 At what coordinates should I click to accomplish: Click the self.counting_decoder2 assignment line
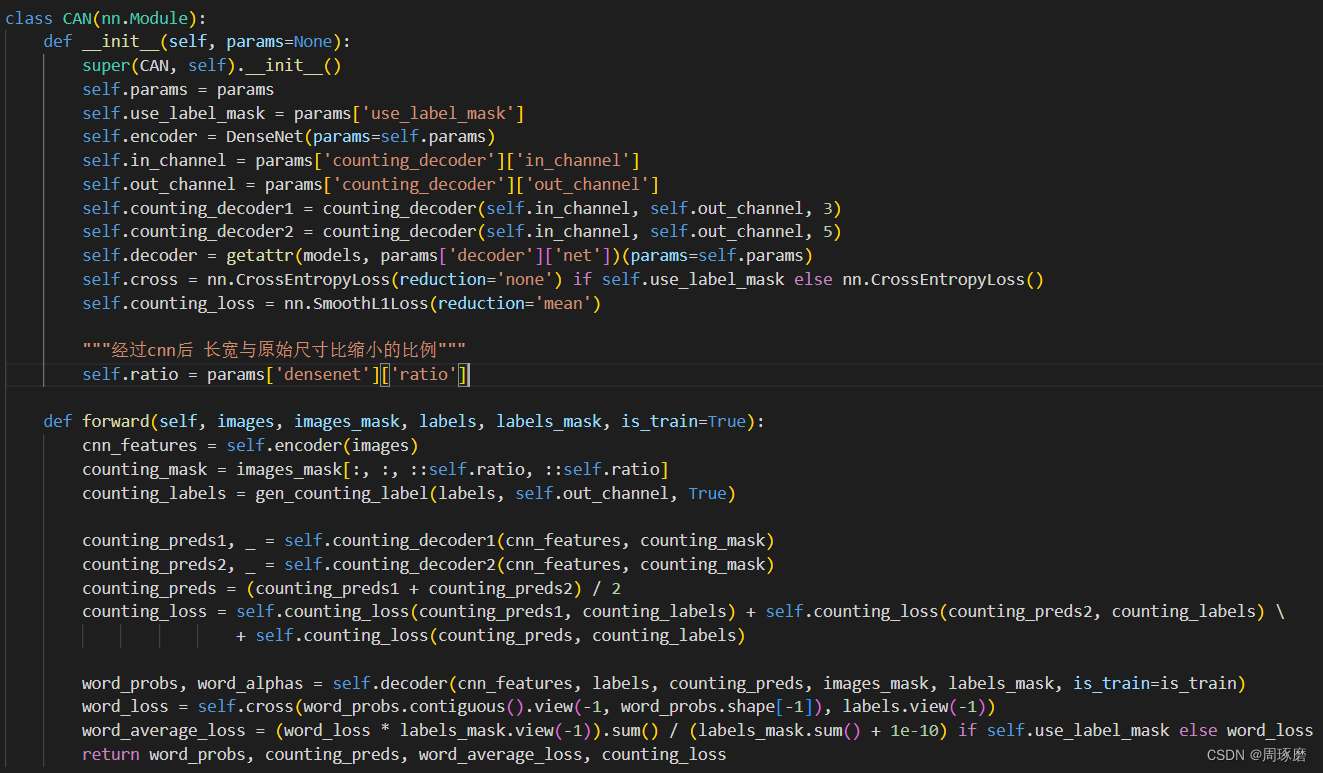(462, 233)
